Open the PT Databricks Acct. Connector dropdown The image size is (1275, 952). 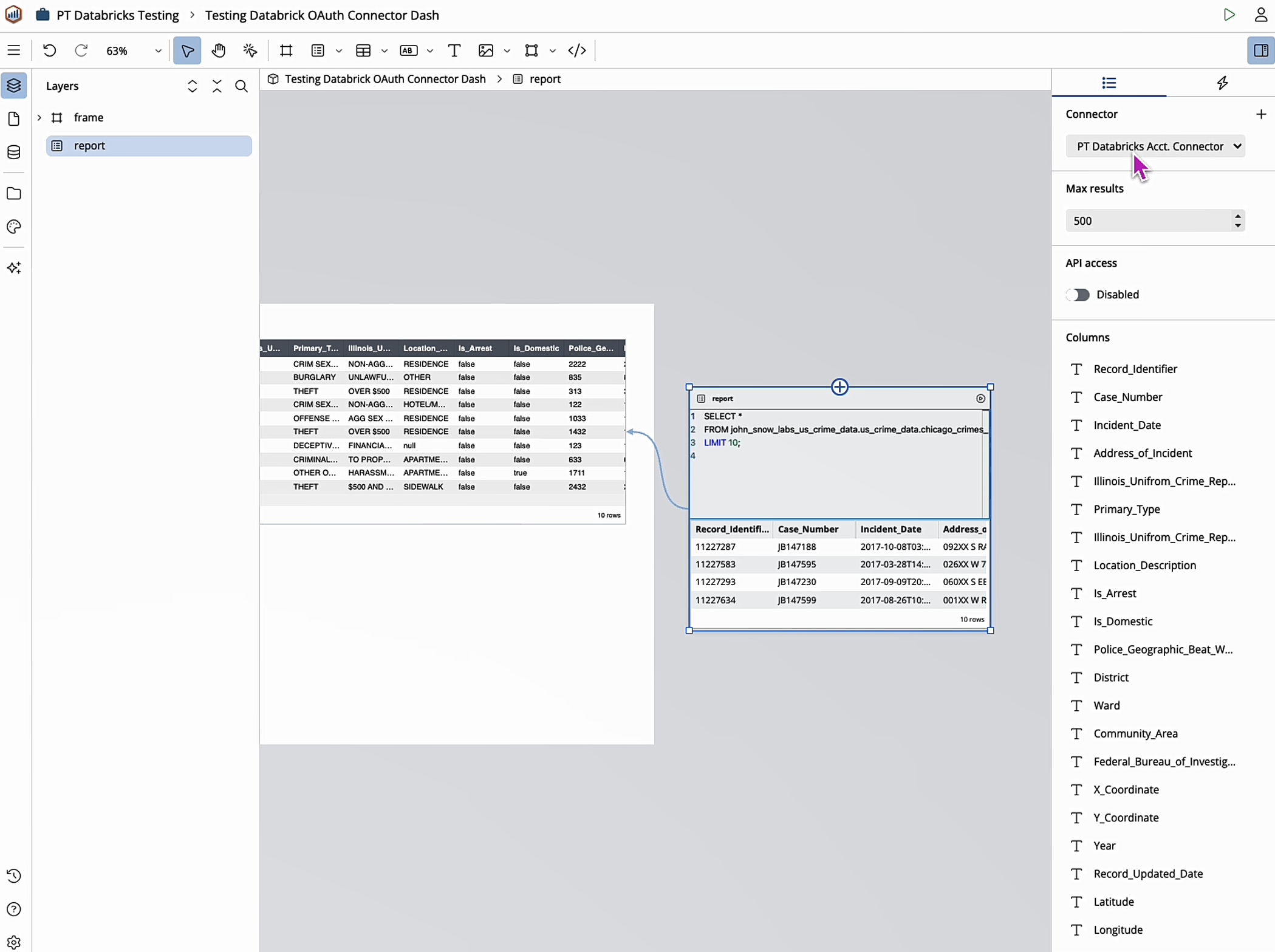[x=1155, y=146]
